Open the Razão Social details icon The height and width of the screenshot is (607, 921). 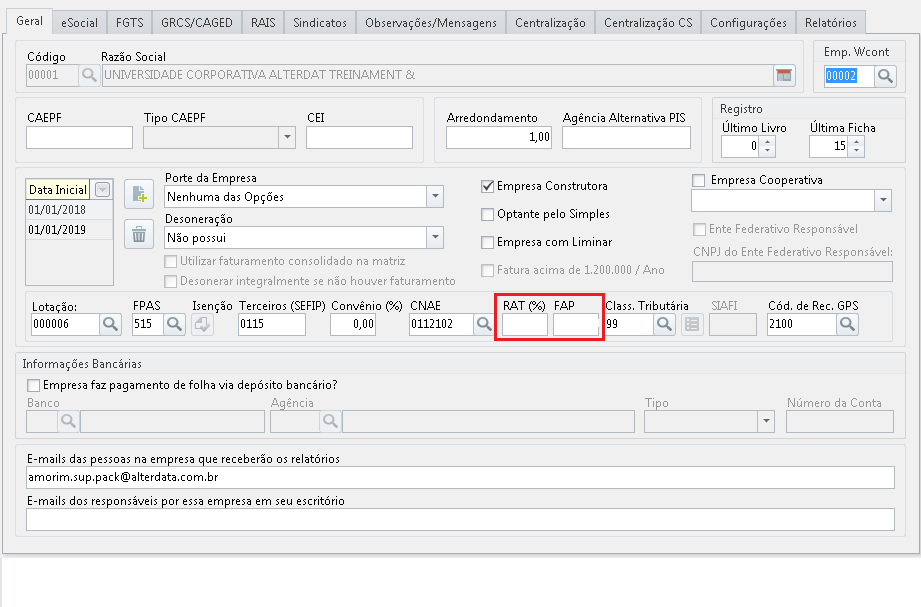tap(784, 75)
